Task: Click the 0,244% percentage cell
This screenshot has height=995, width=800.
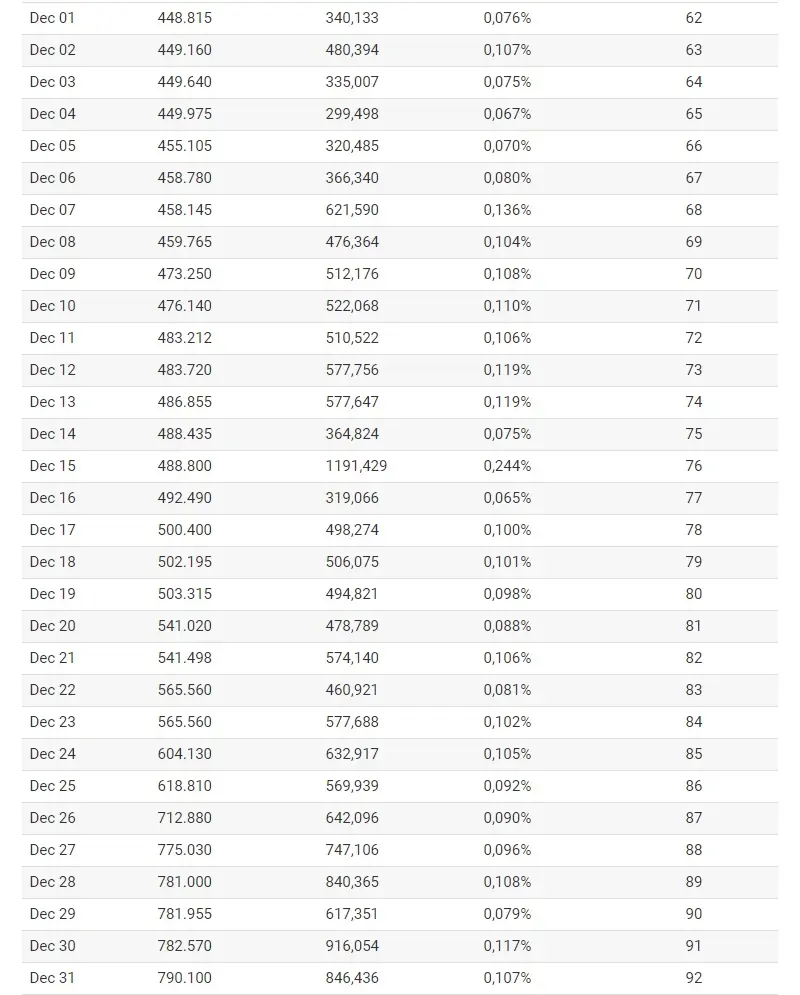Action: 507,466
